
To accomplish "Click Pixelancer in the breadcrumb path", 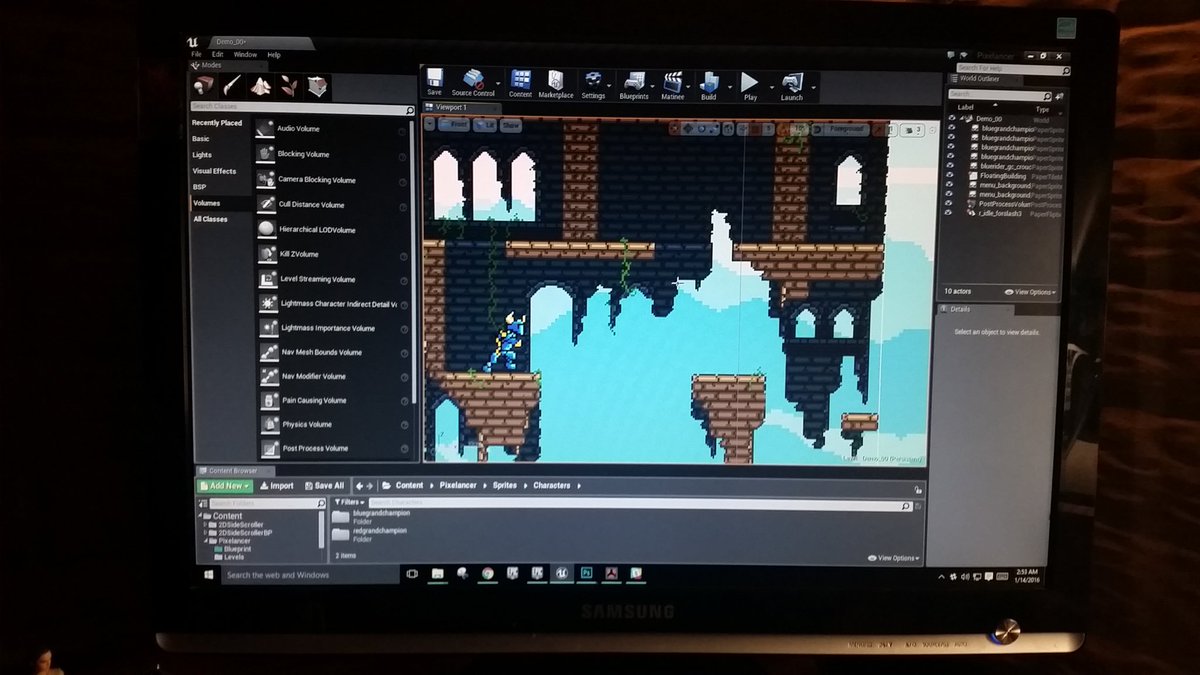I will click(x=459, y=485).
